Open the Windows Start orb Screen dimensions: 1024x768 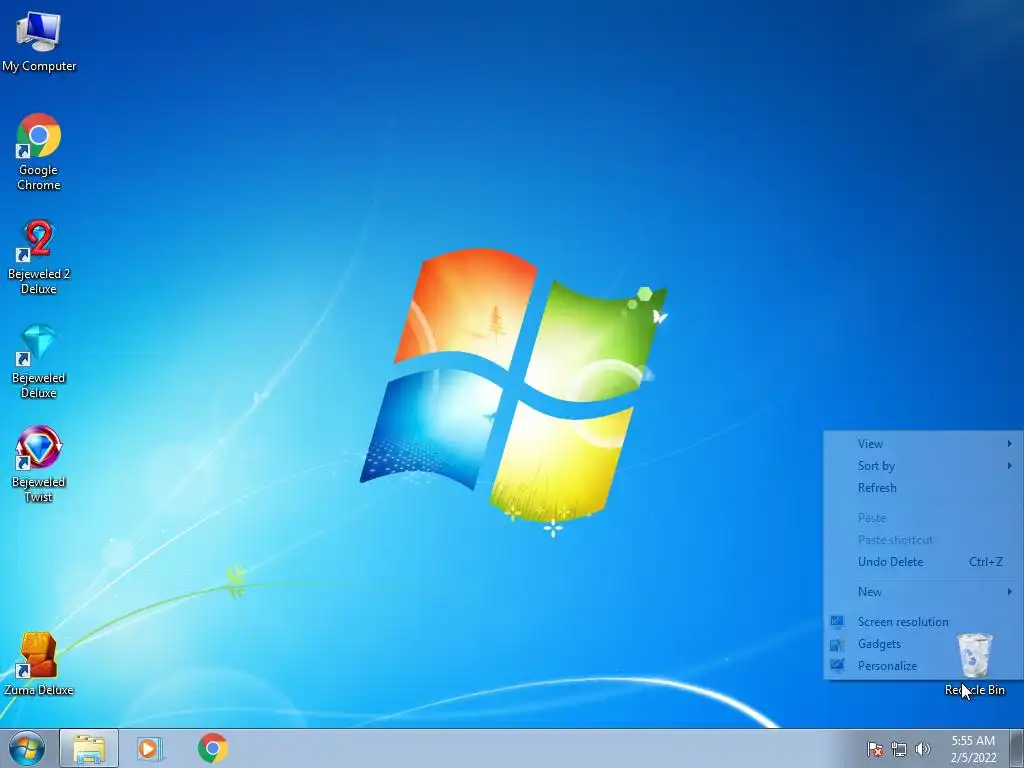(27, 748)
